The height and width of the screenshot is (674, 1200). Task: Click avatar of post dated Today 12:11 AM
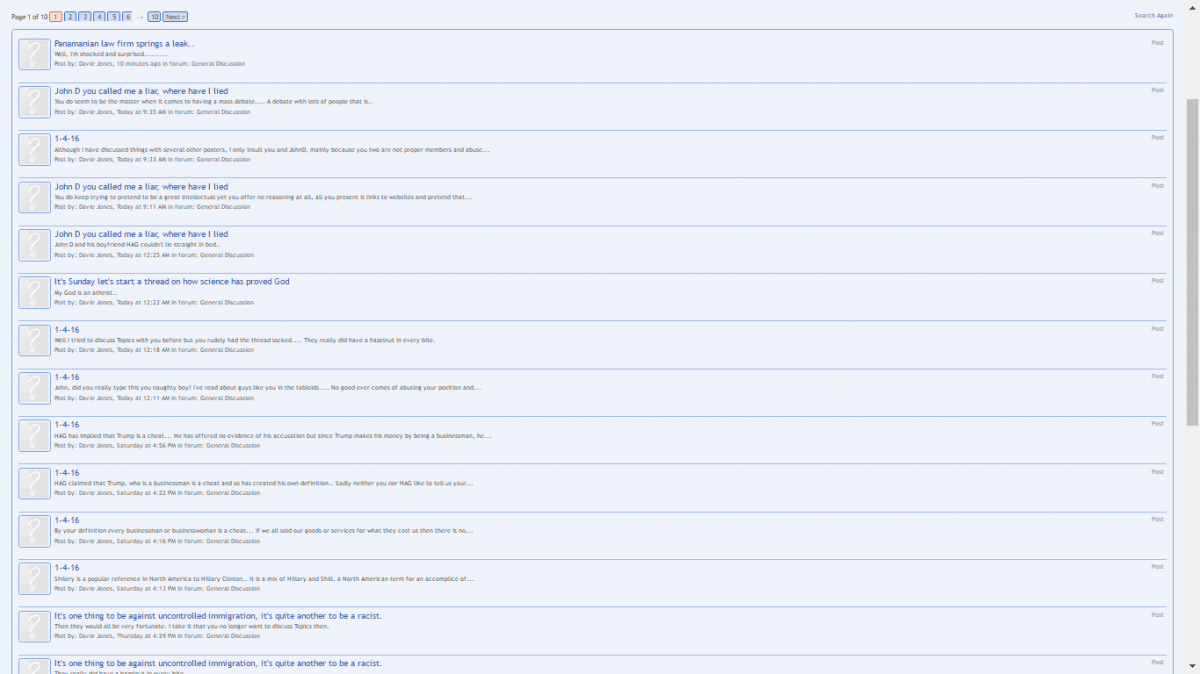click(x=34, y=388)
